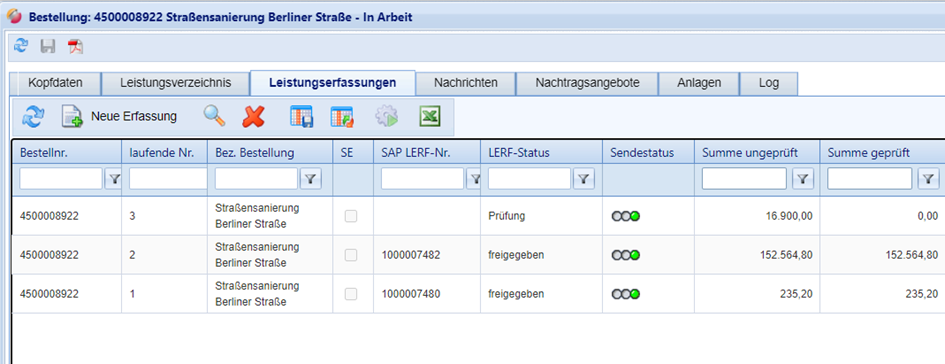Screen dimensions: 945x364
Task: Open the filter dropdown for LERF-Status column
Action: 583,178
